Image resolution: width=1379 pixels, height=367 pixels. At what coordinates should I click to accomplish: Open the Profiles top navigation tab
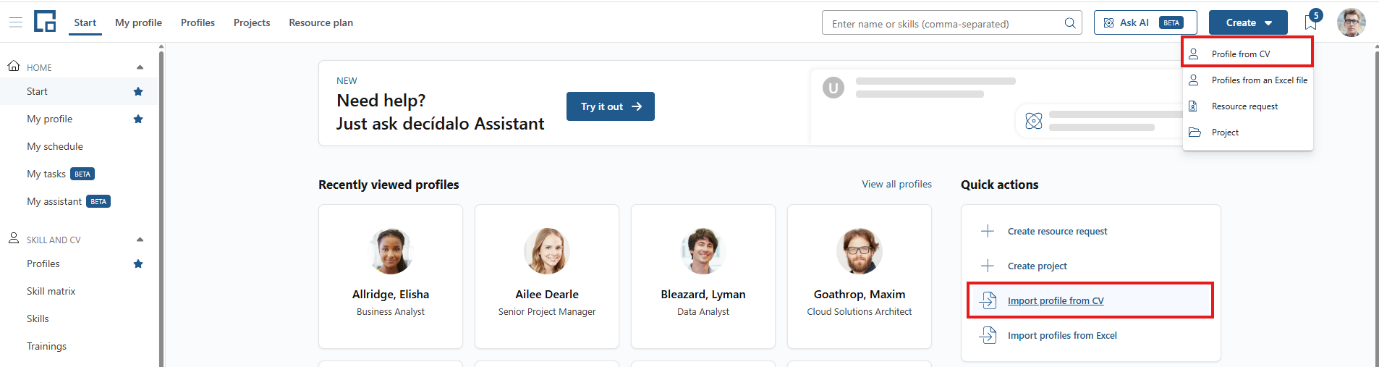point(198,22)
